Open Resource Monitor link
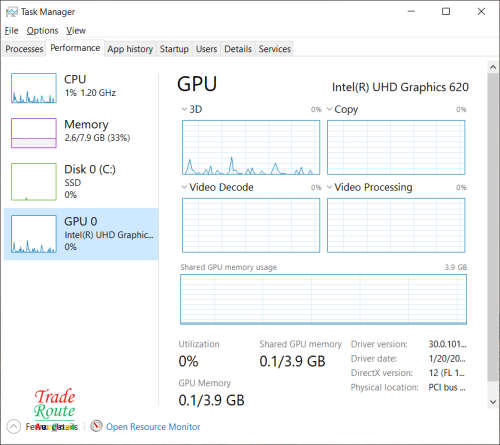Viewport: 500px width, 445px height. [x=153, y=427]
